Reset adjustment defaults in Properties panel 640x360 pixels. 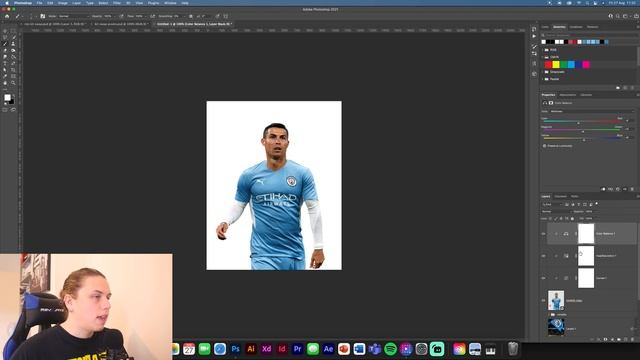point(618,189)
